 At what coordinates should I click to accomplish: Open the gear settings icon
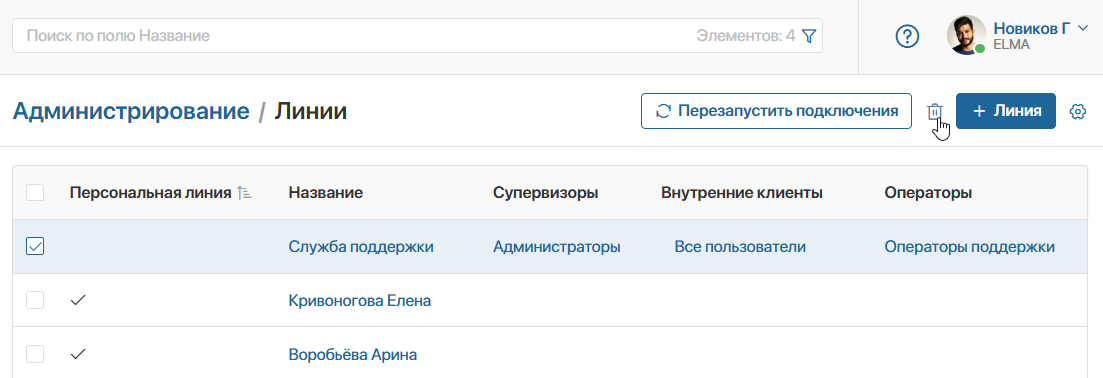pos(1078,112)
